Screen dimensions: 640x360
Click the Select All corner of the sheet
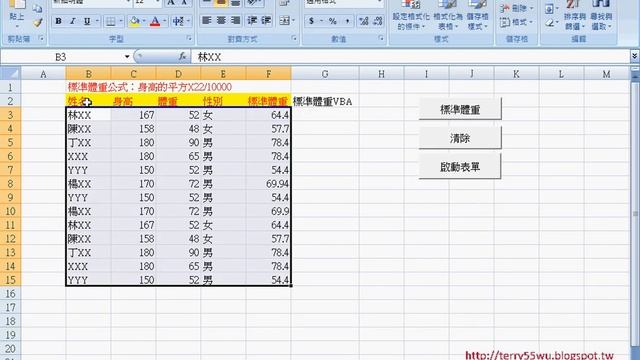tap(11, 73)
